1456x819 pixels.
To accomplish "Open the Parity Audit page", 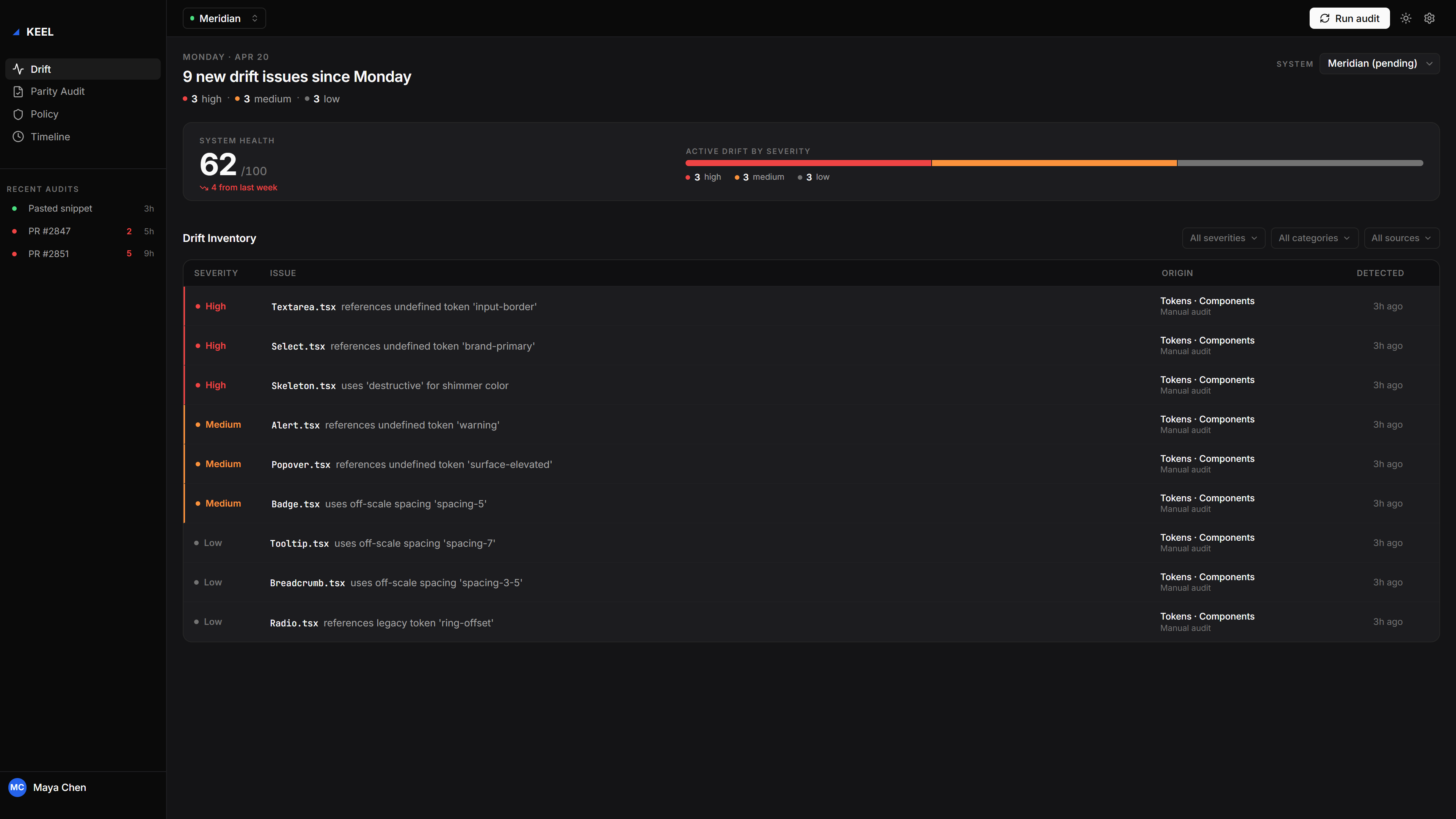I will tap(83, 91).
